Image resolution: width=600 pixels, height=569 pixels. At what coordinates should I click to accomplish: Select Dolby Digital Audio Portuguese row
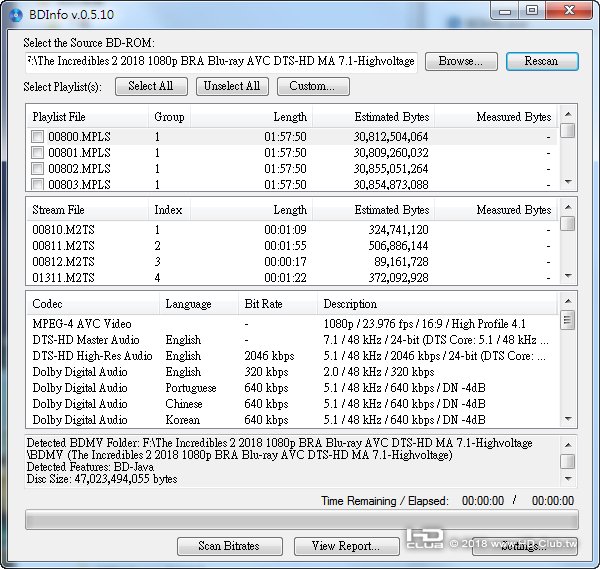click(x=292, y=388)
